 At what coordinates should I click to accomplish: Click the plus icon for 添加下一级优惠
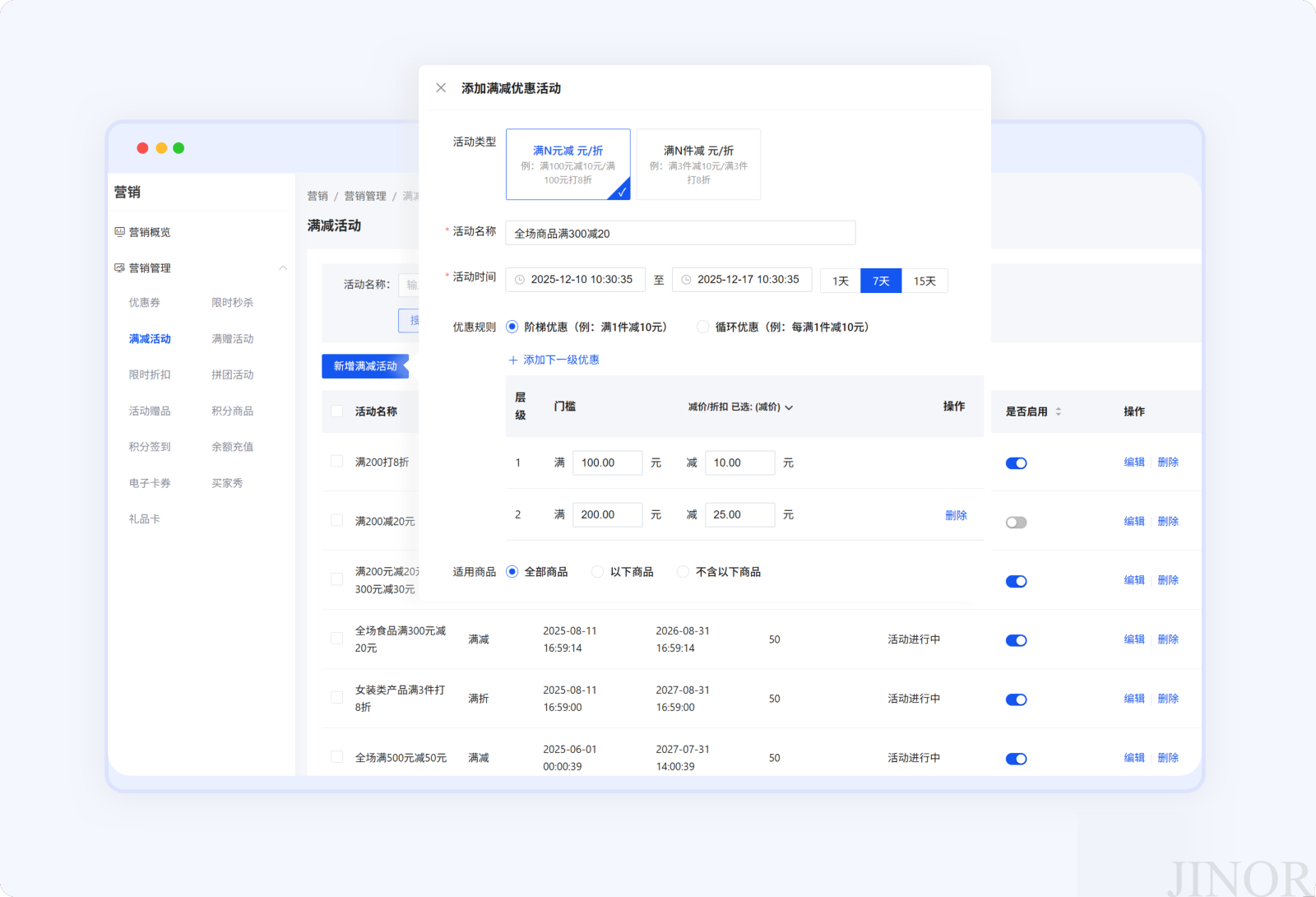513,360
